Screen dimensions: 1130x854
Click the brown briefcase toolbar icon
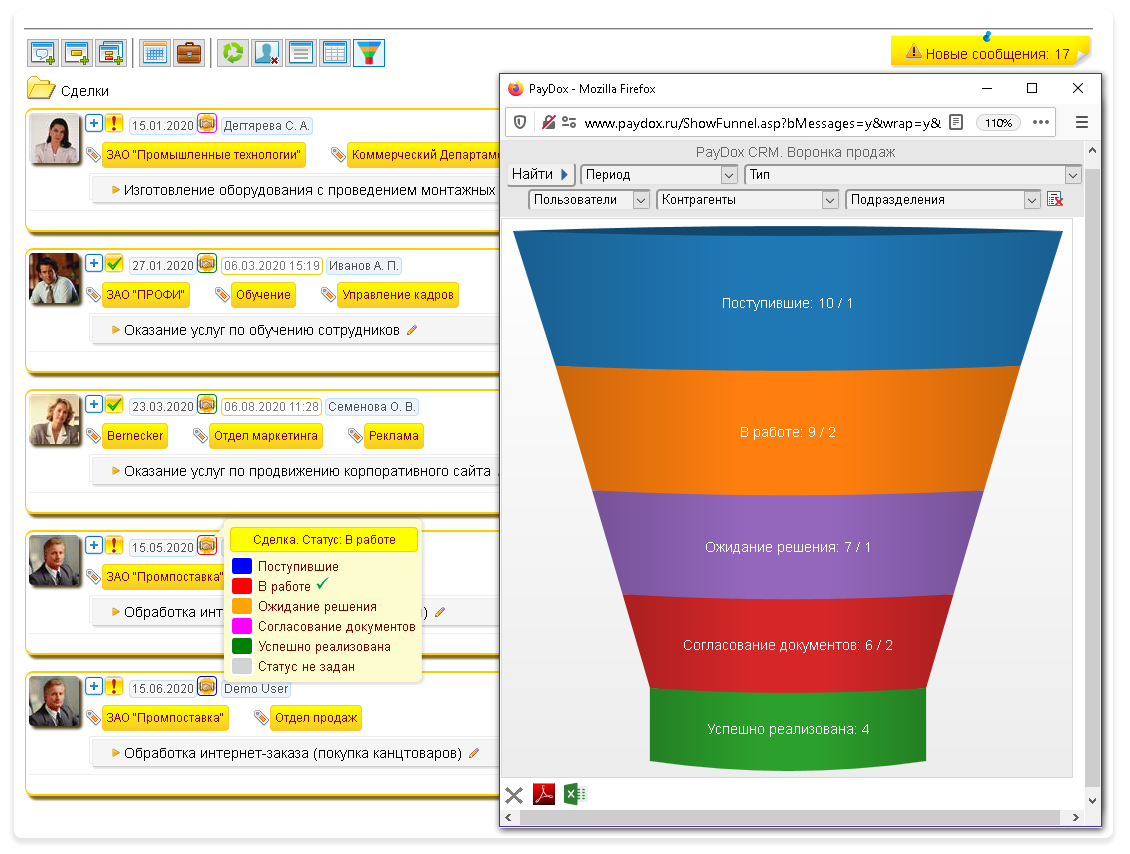(x=189, y=53)
